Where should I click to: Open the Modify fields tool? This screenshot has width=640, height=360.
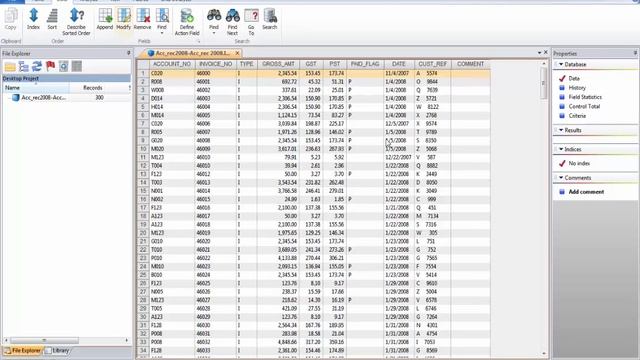(124, 19)
